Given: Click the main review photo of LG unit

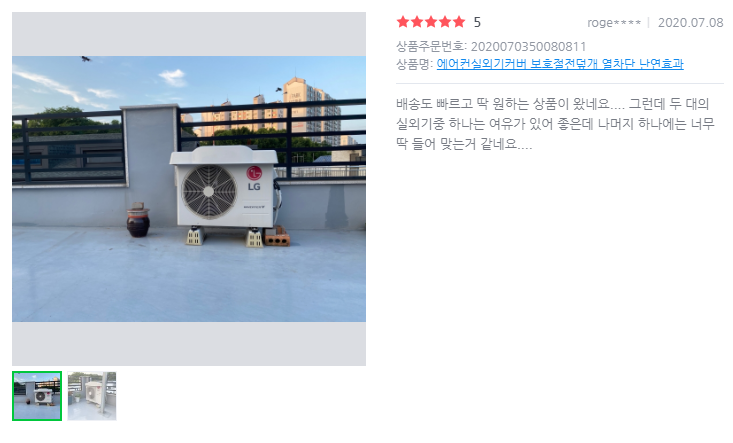Looking at the screenshot, I should (189, 189).
